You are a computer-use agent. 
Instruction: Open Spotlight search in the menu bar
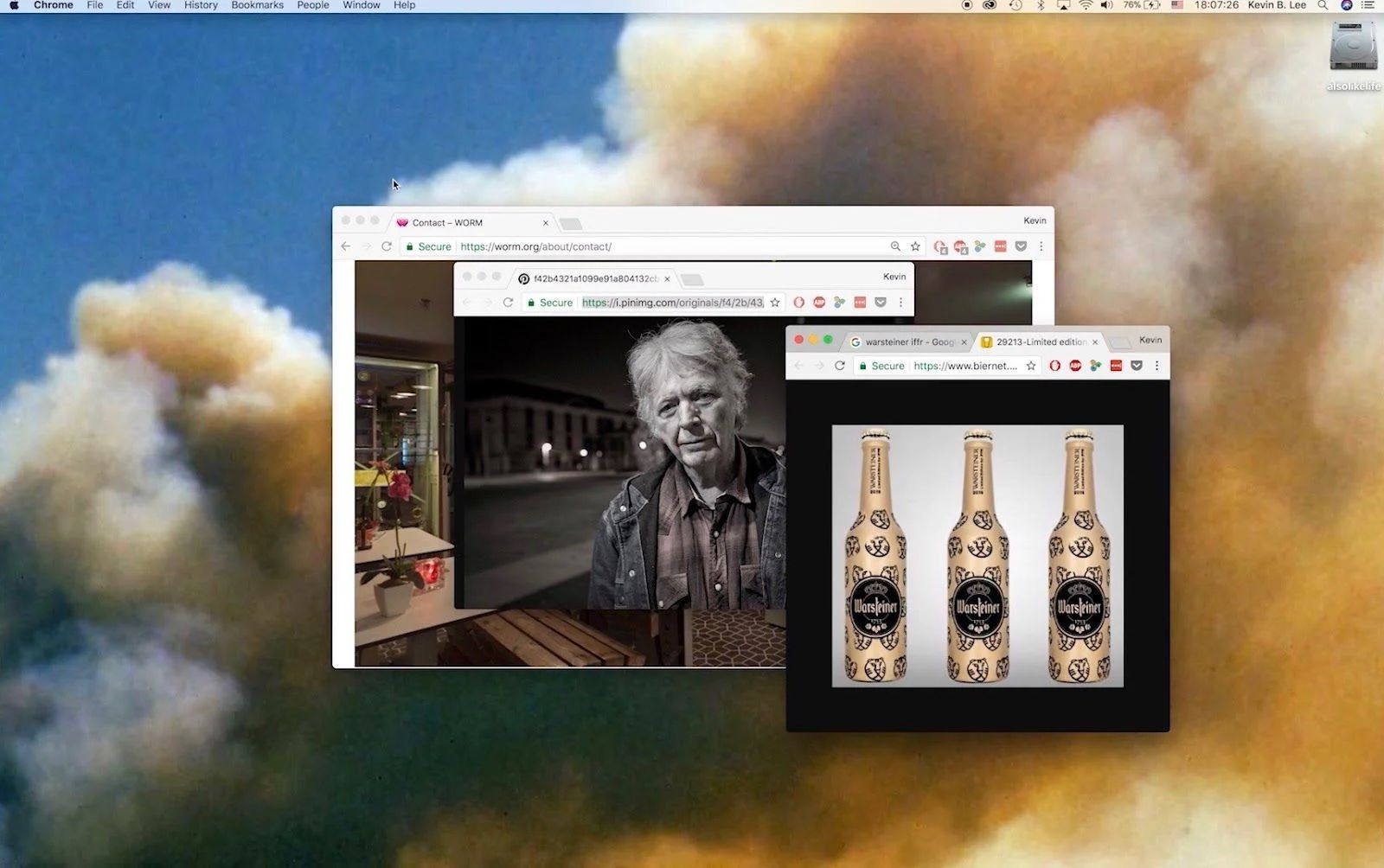click(x=1323, y=5)
